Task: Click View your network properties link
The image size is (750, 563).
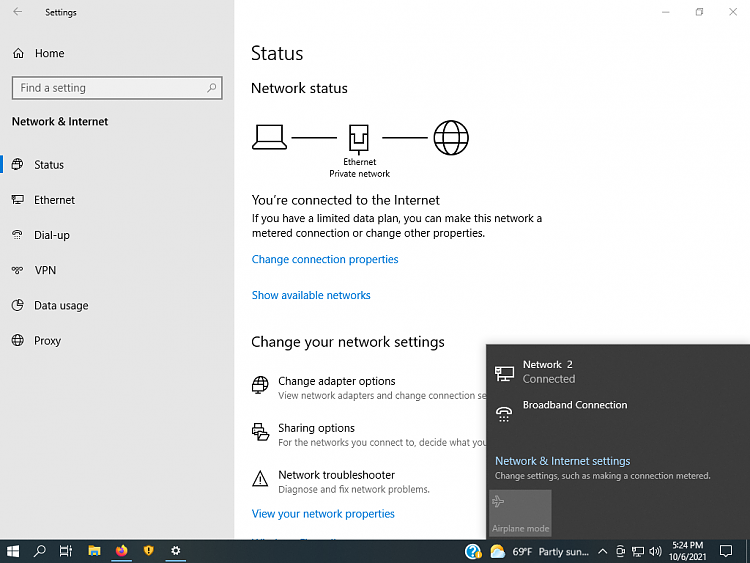Action: 323,514
